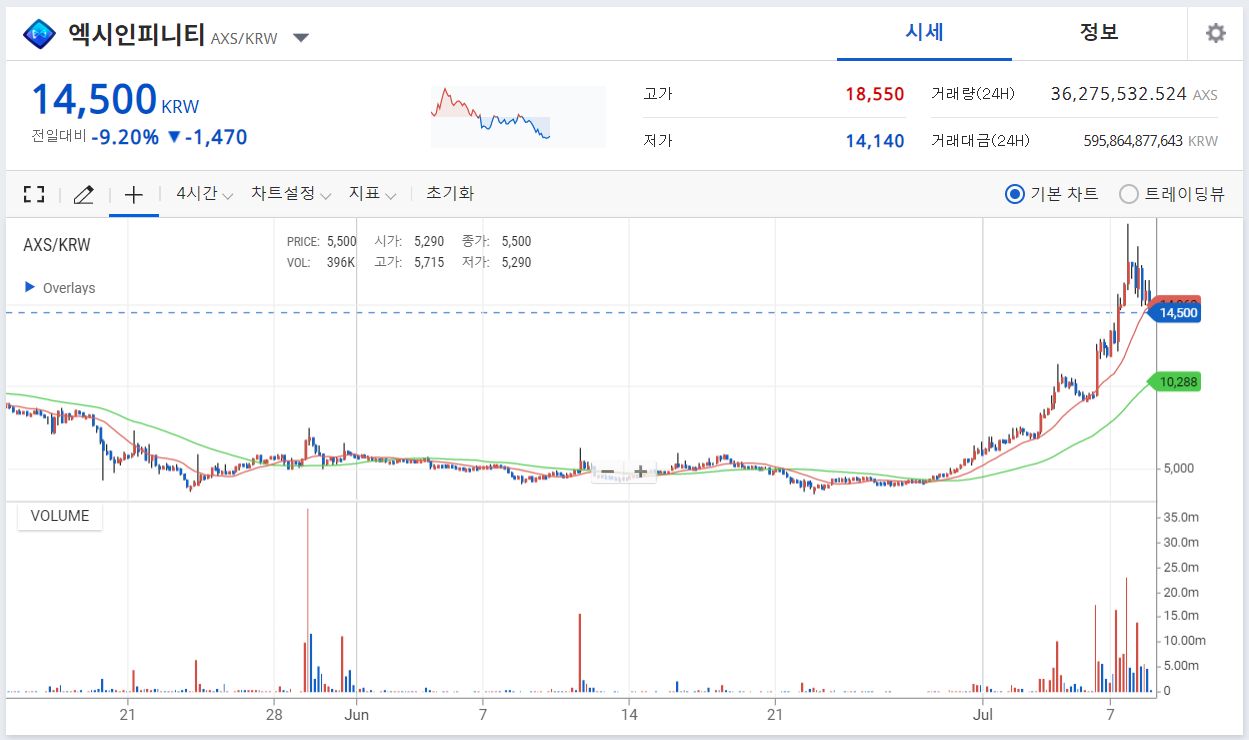Click the 396K VOL value in chart header
Image resolution: width=1249 pixels, height=740 pixels.
pos(340,262)
